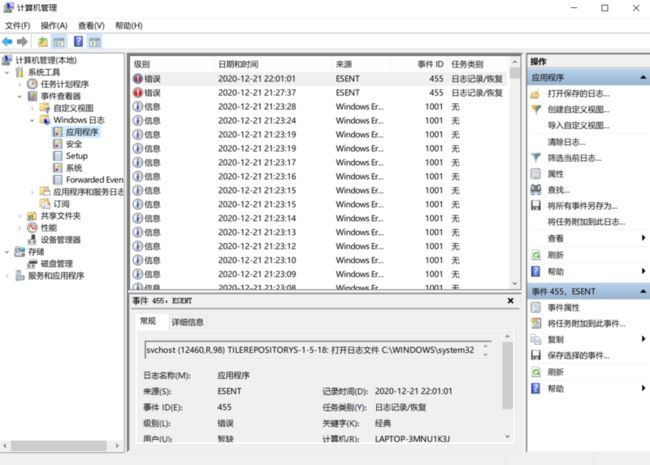650x465 pixels.
Task: Click the Forward arrow toolbar icon
Action: pos(22,41)
